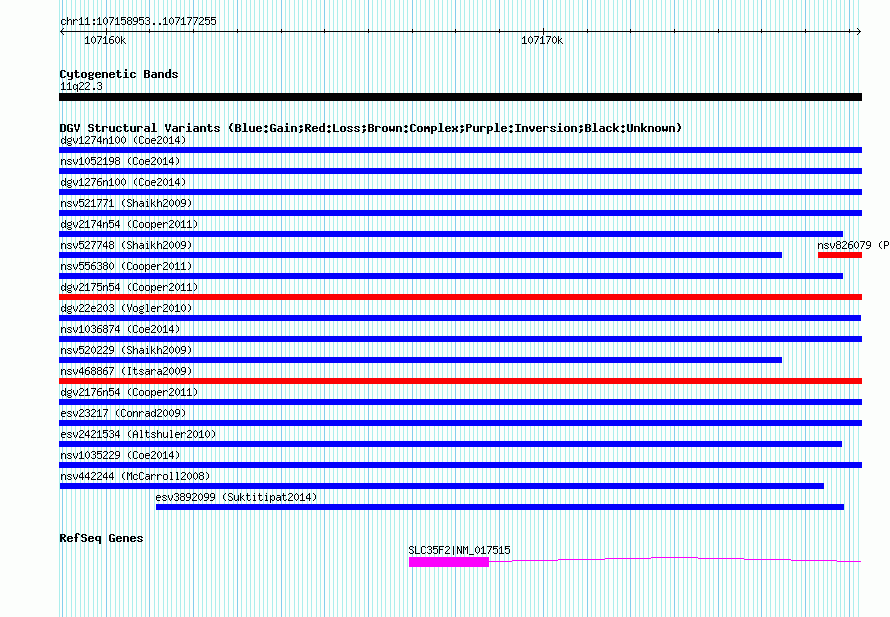
Task: Select the dgv1274n100 (Coe2014) variant label
Action: pyautogui.click(x=122, y=140)
